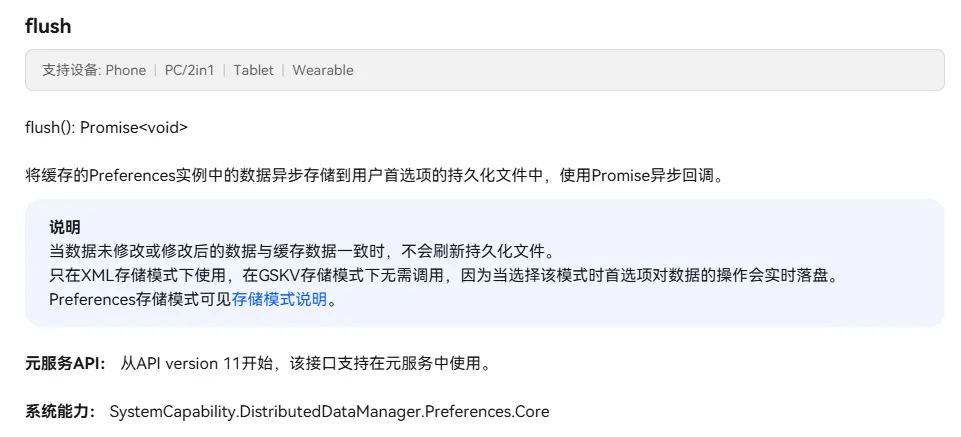This screenshot has width=961, height=437.
Task: Click the bold "系统能力:" label
Action: click(x=60, y=411)
